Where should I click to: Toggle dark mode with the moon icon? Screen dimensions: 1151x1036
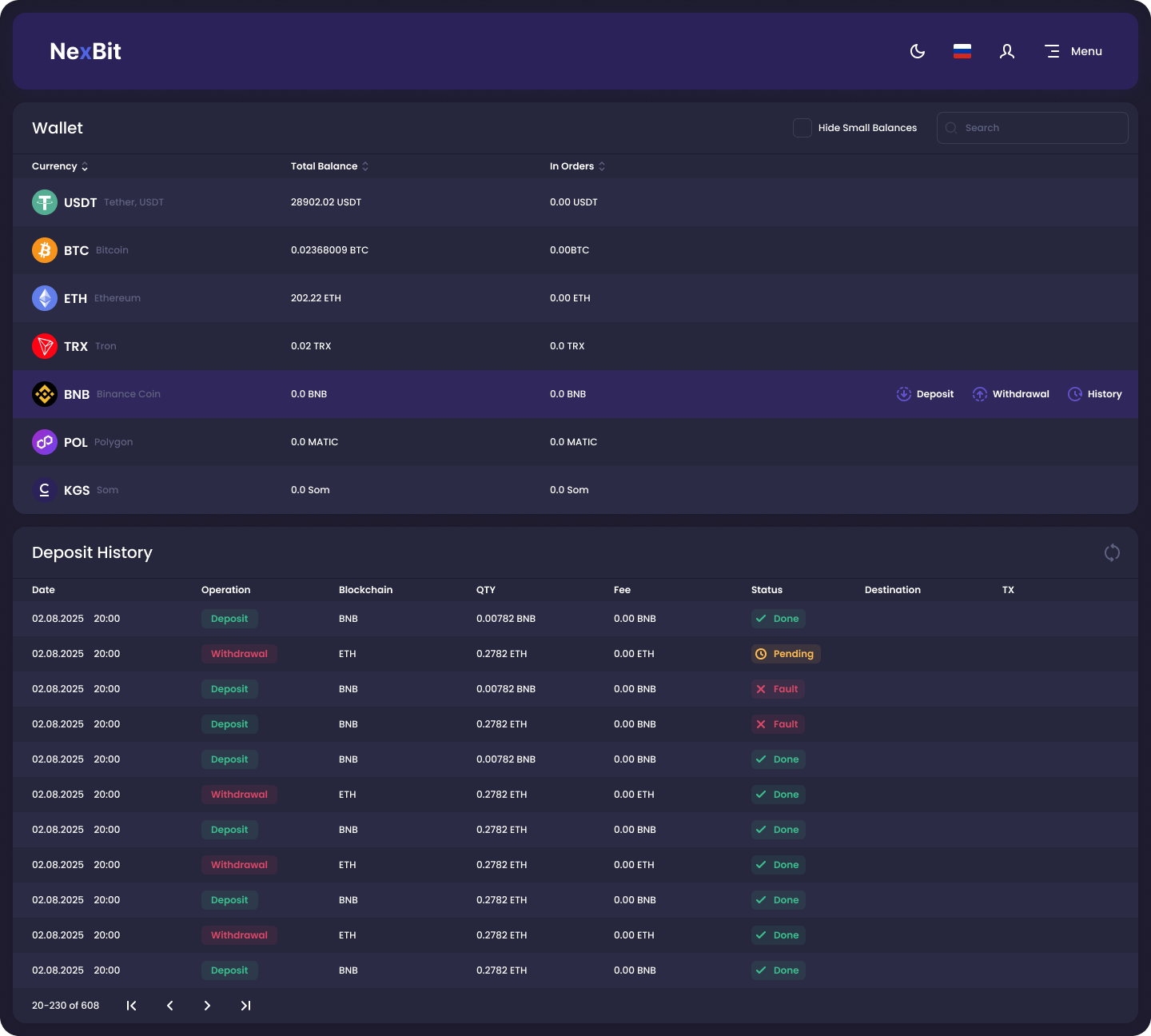click(917, 50)
